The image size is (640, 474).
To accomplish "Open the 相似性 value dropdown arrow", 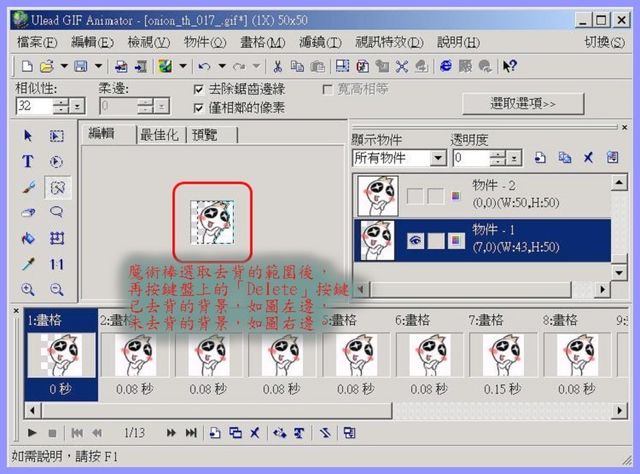I will coord(78,107).
